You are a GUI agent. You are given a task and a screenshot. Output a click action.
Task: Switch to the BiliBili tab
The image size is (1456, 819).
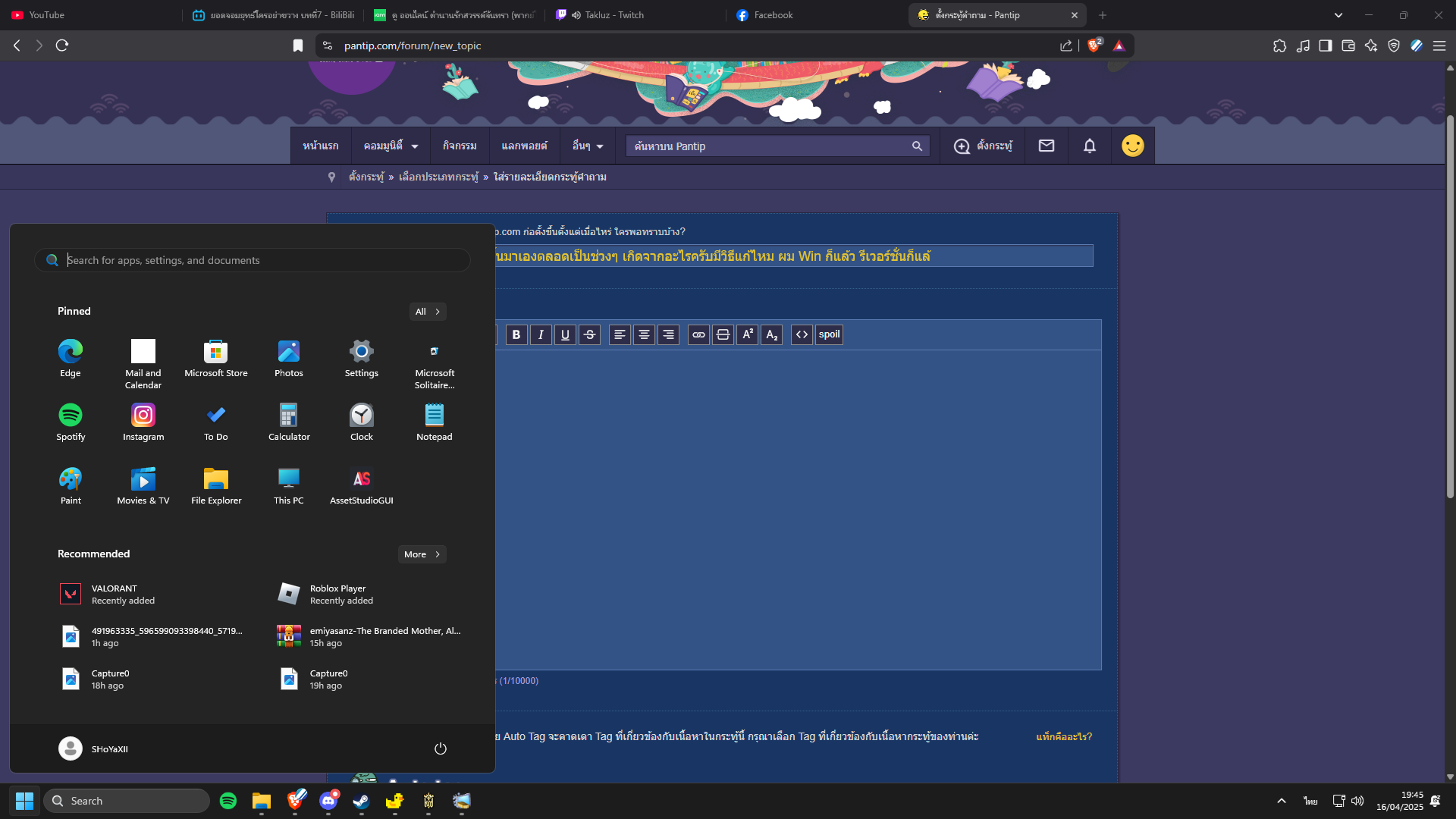click(x=273, y=15)
